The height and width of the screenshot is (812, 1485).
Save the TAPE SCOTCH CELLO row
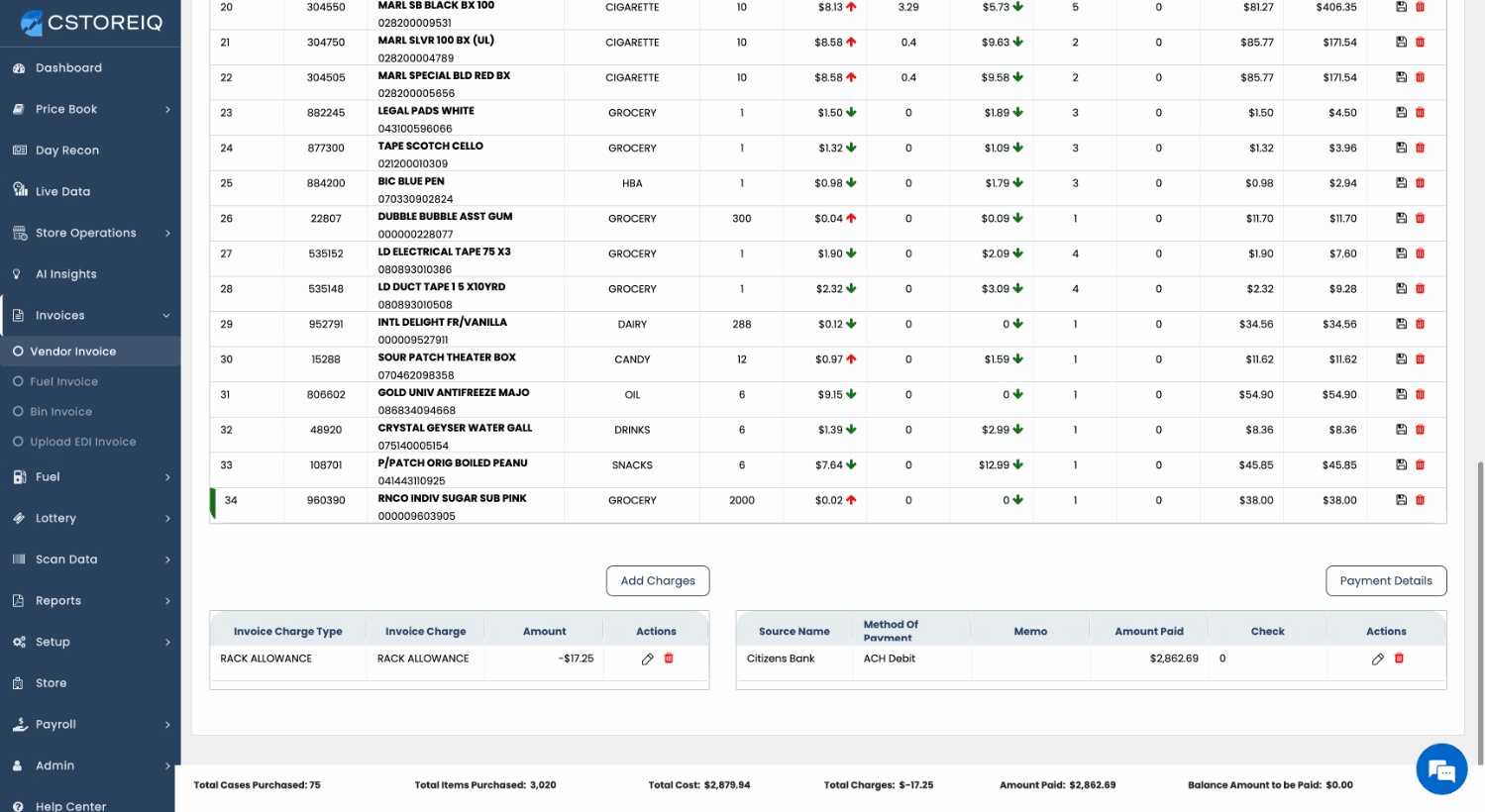pos(1401,148)
